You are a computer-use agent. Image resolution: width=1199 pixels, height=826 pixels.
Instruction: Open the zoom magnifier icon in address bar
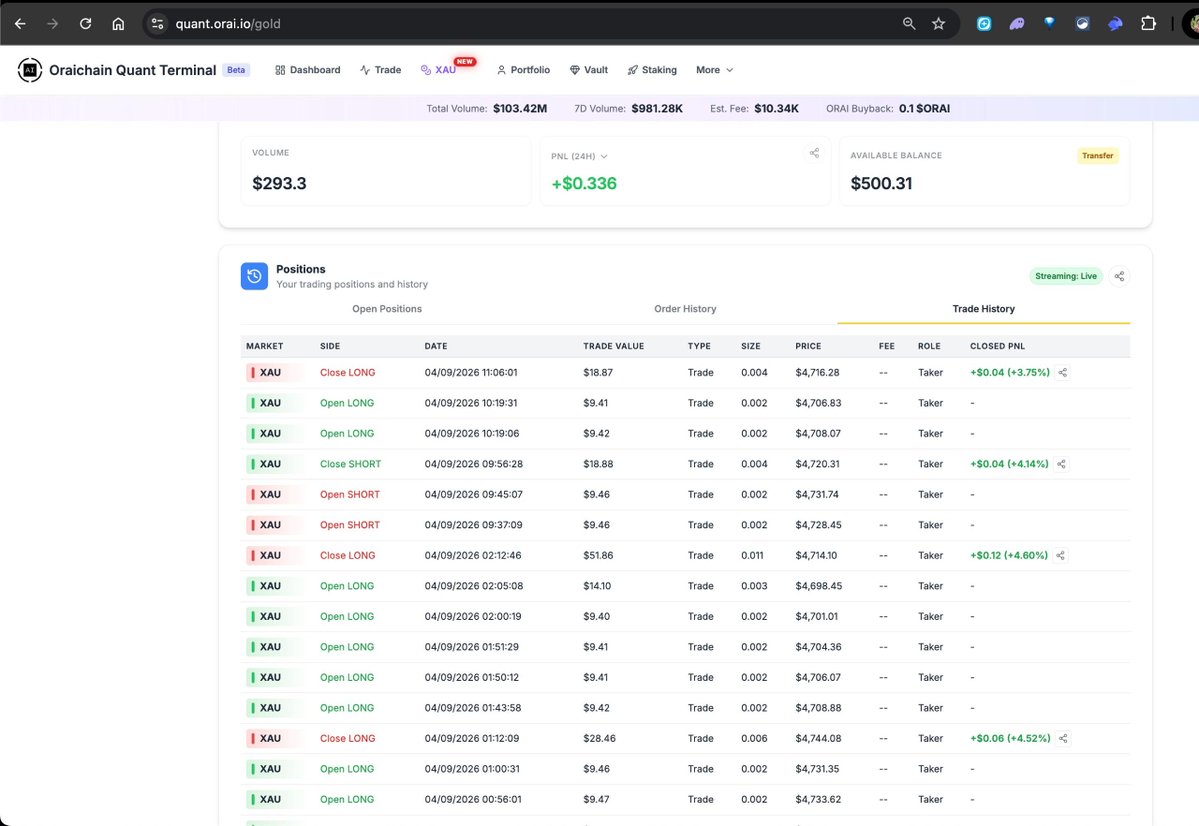pyautogui.click(x=909, y=24)
